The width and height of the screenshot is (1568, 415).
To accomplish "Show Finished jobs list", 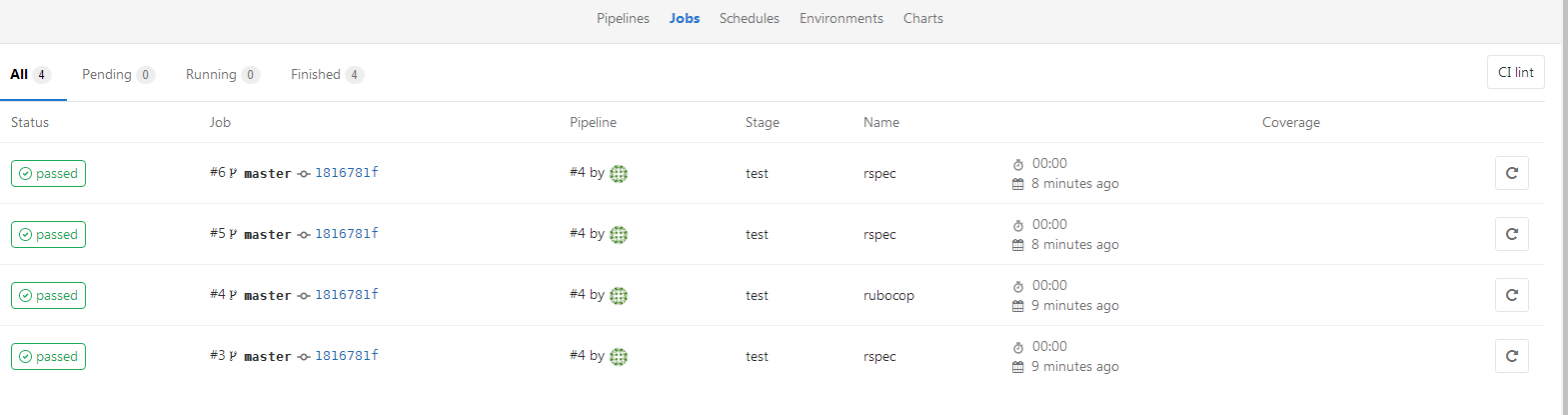I will (327, 74).
